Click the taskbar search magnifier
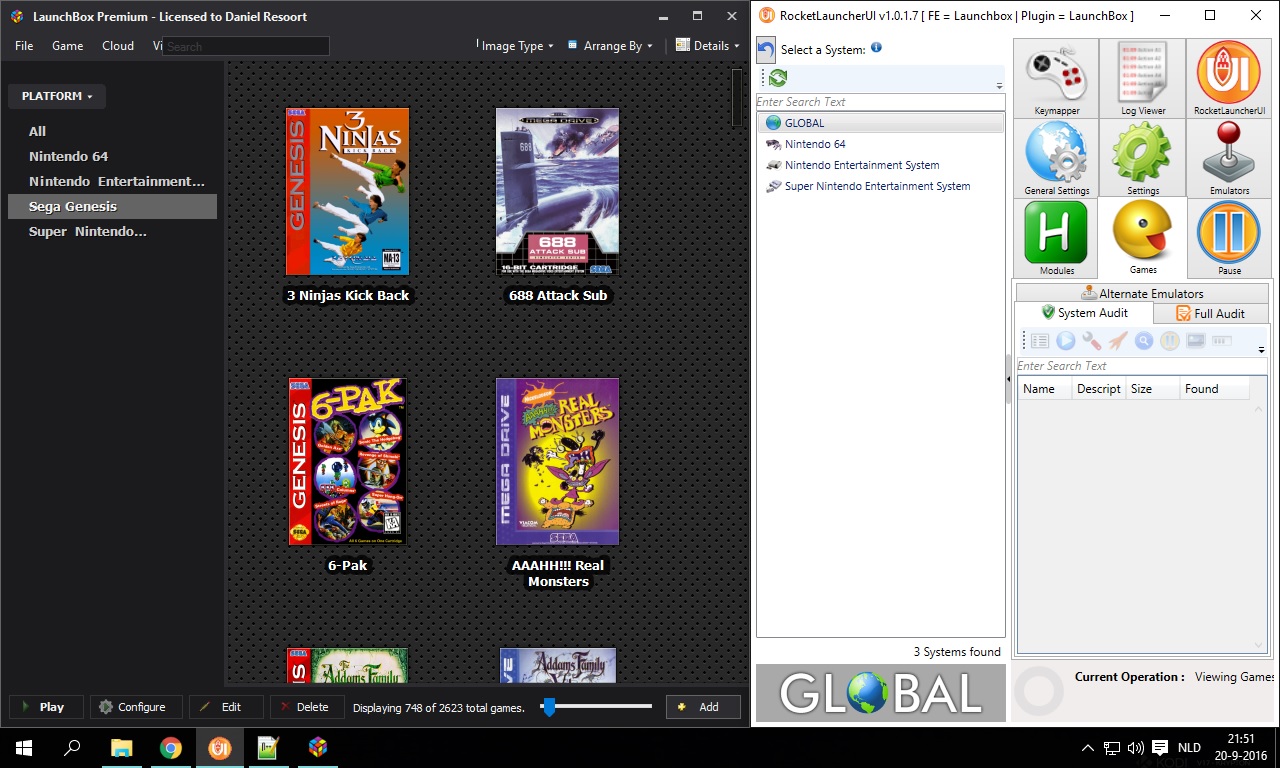This screenshot has width=1280, height=768. click(73, 747)
